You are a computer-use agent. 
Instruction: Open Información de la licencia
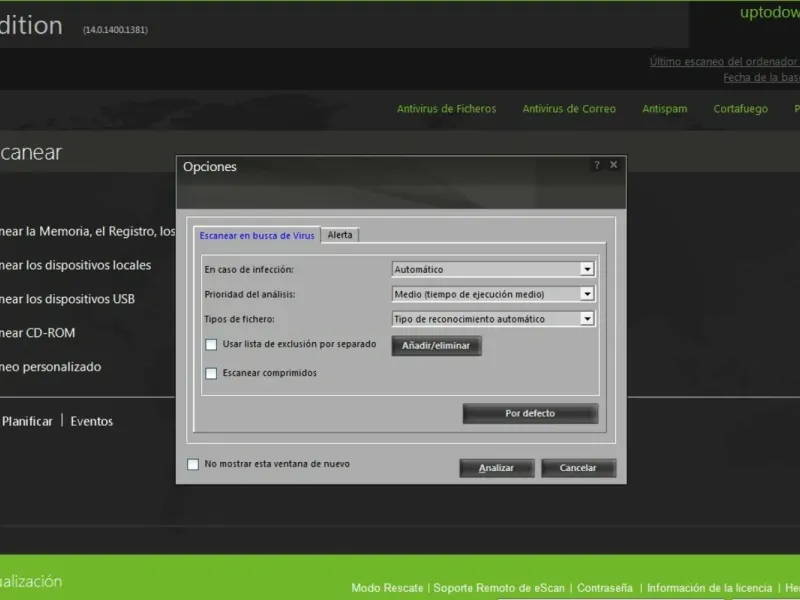(x=709, y=588)
